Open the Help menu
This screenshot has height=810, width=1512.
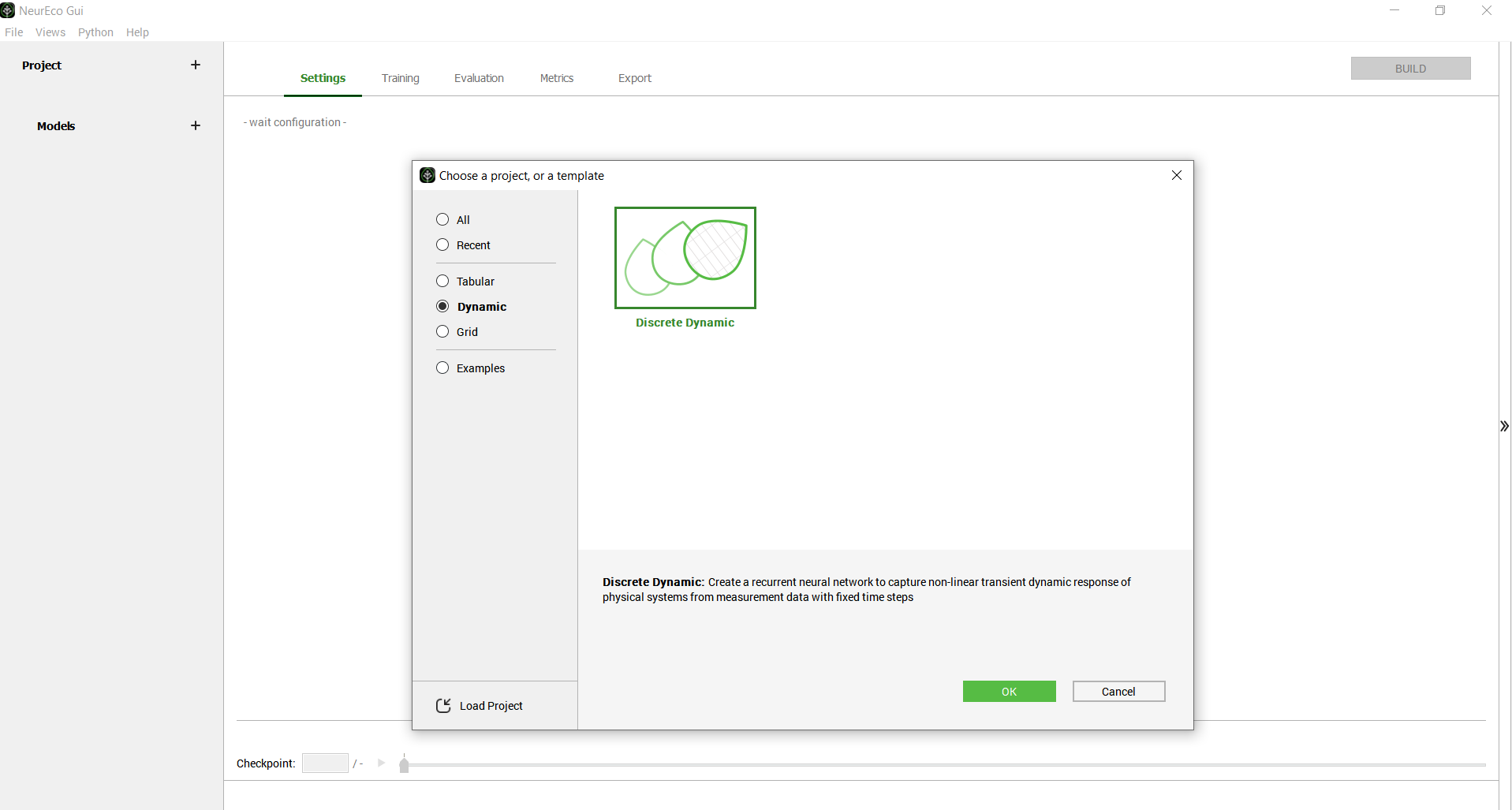pyautogui.click(x=137, y=32)
